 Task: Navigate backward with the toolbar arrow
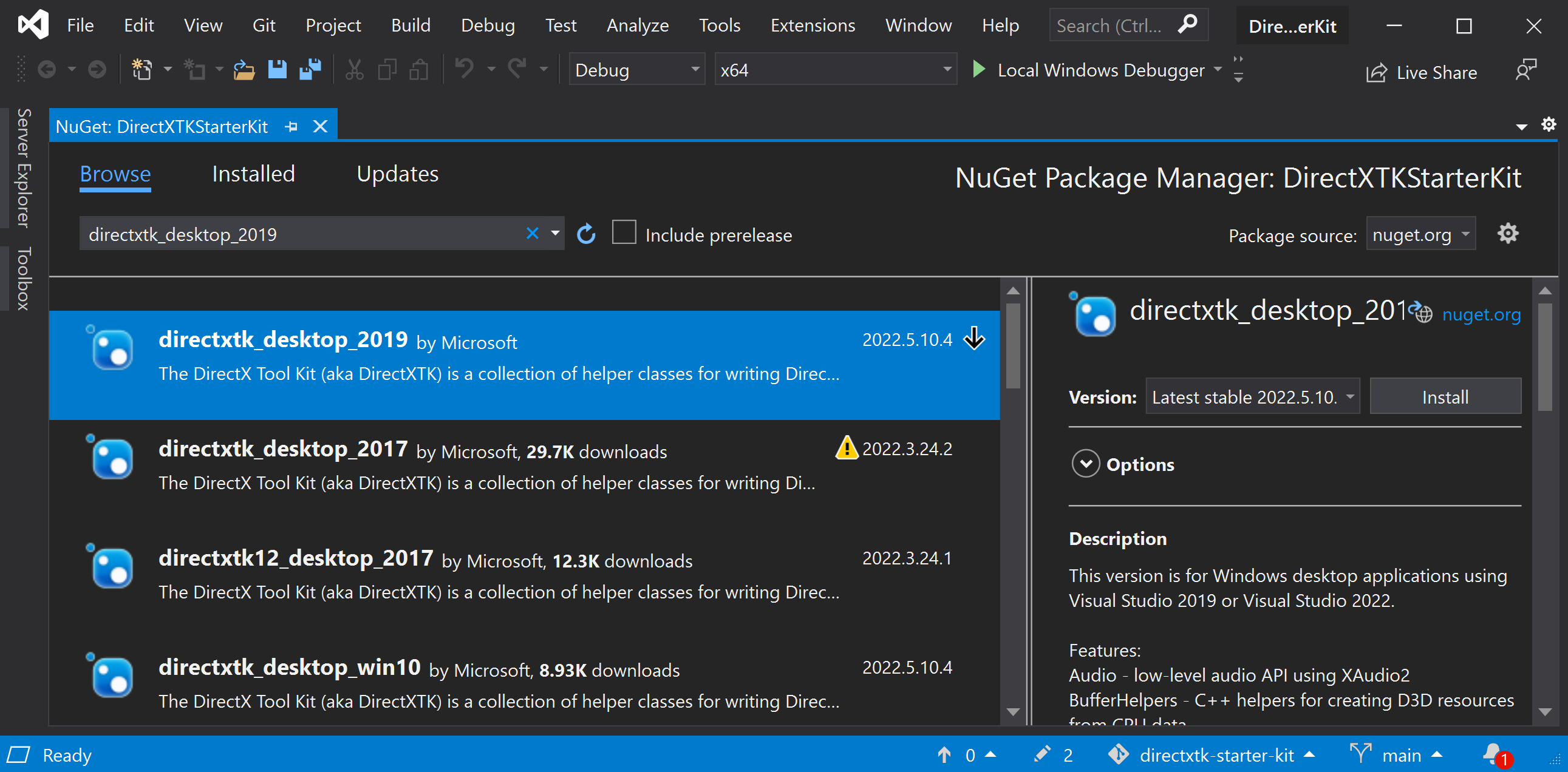(46, 69)
